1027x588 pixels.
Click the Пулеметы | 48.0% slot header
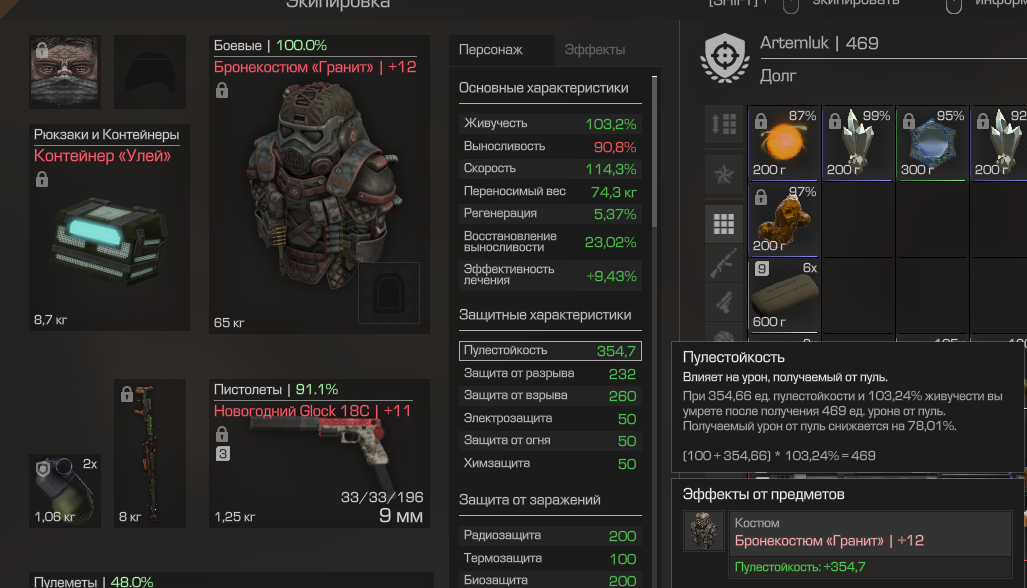[x=94, y=581]
